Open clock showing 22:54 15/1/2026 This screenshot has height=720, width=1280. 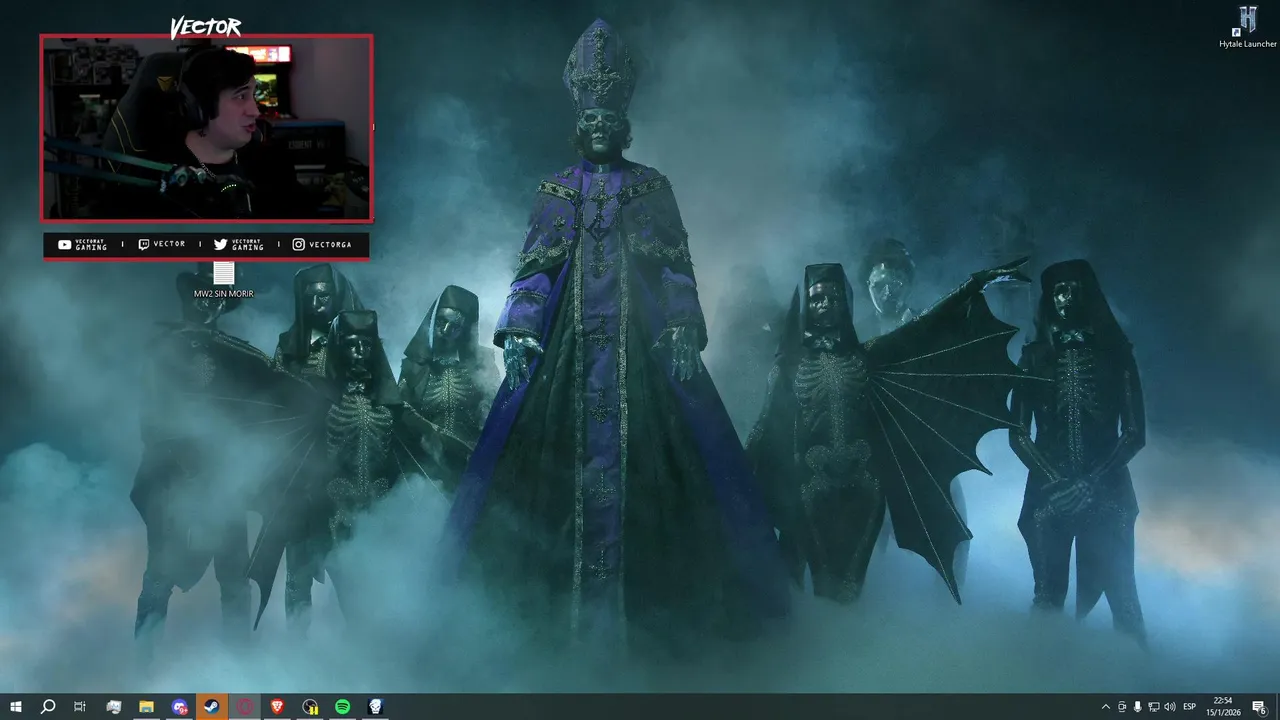tap(1222, 707)
